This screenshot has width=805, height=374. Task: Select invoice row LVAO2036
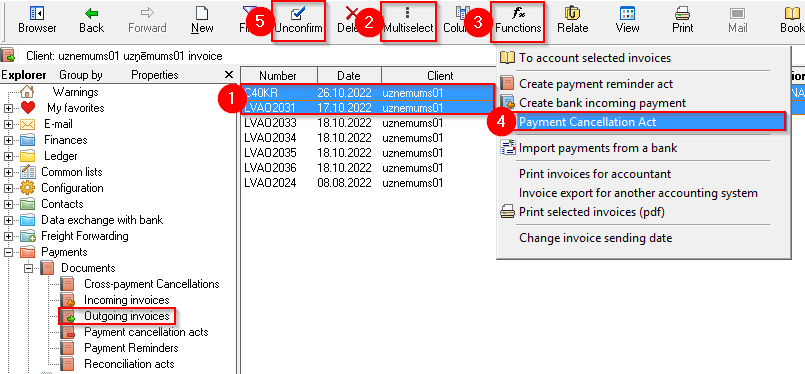pos(369,168)
